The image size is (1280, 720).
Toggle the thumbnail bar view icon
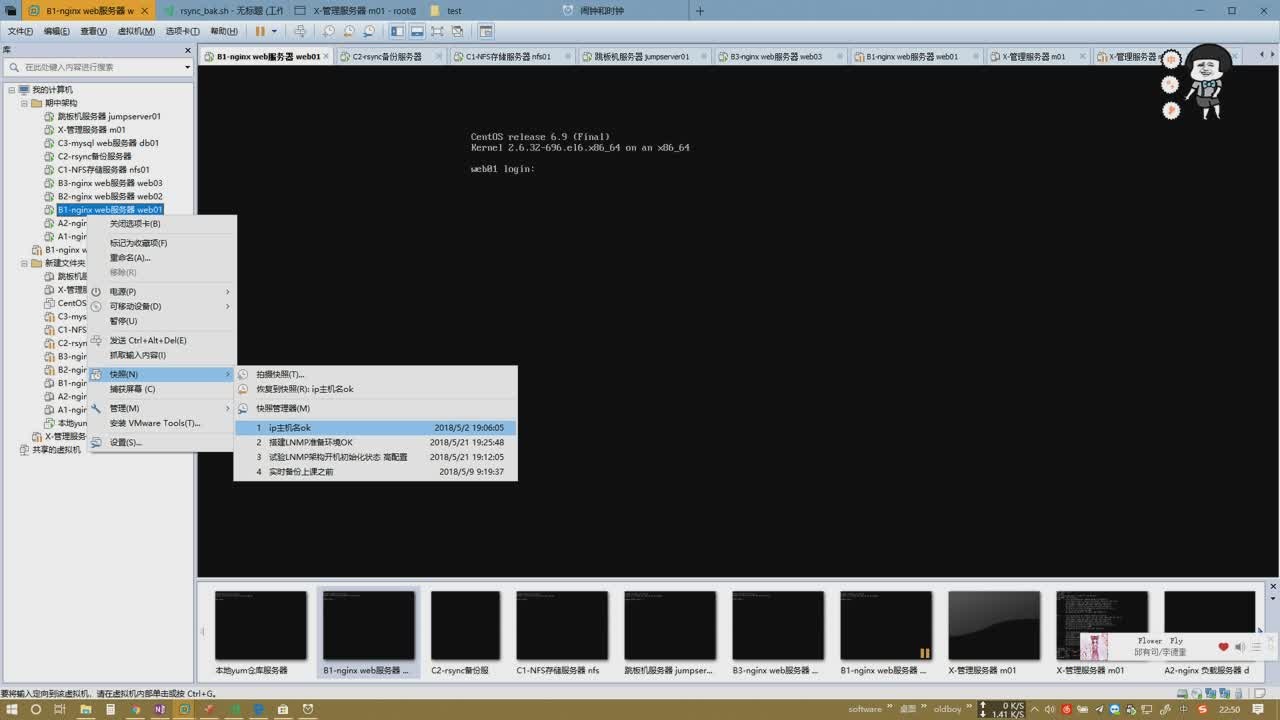click(x=418, y=32)
